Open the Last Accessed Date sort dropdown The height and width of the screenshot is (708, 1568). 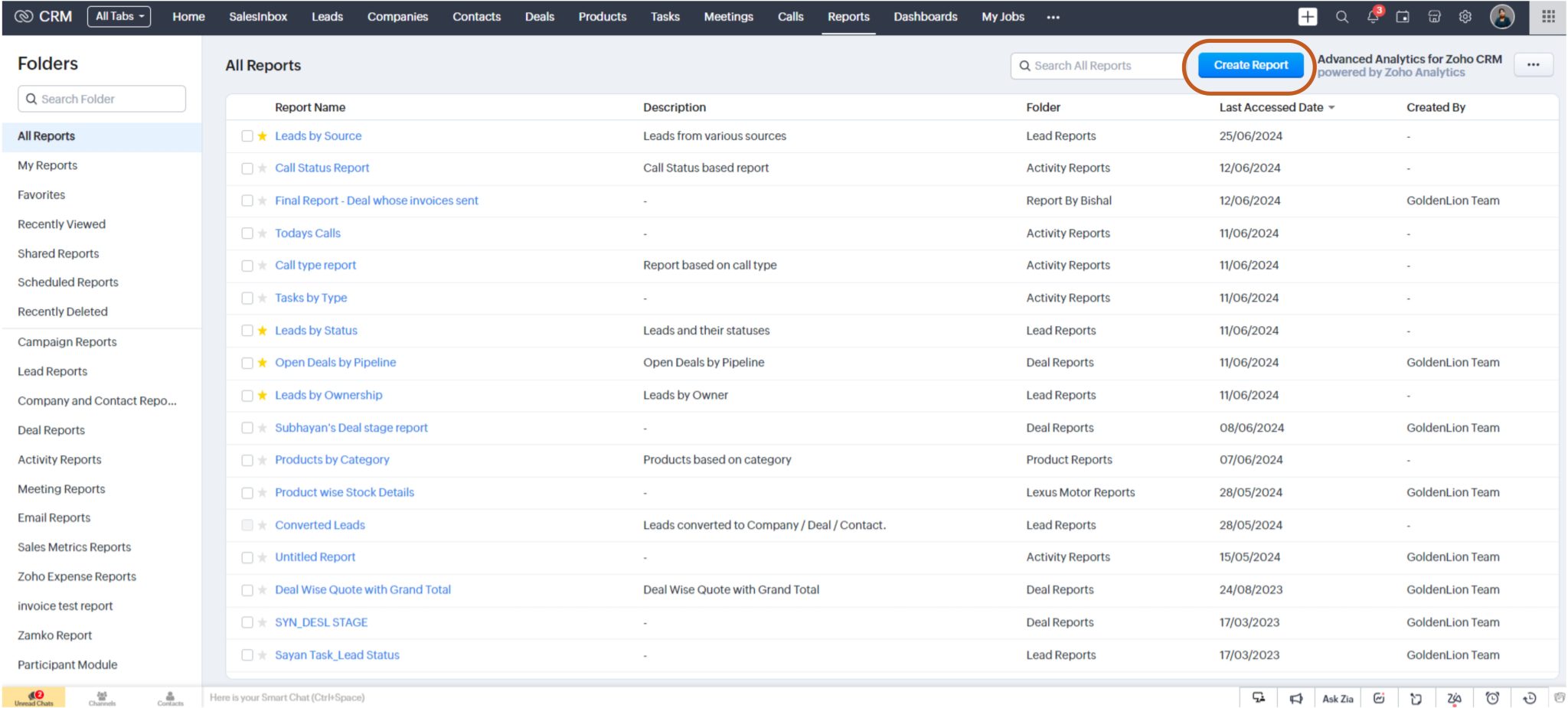pos(1273,107)
